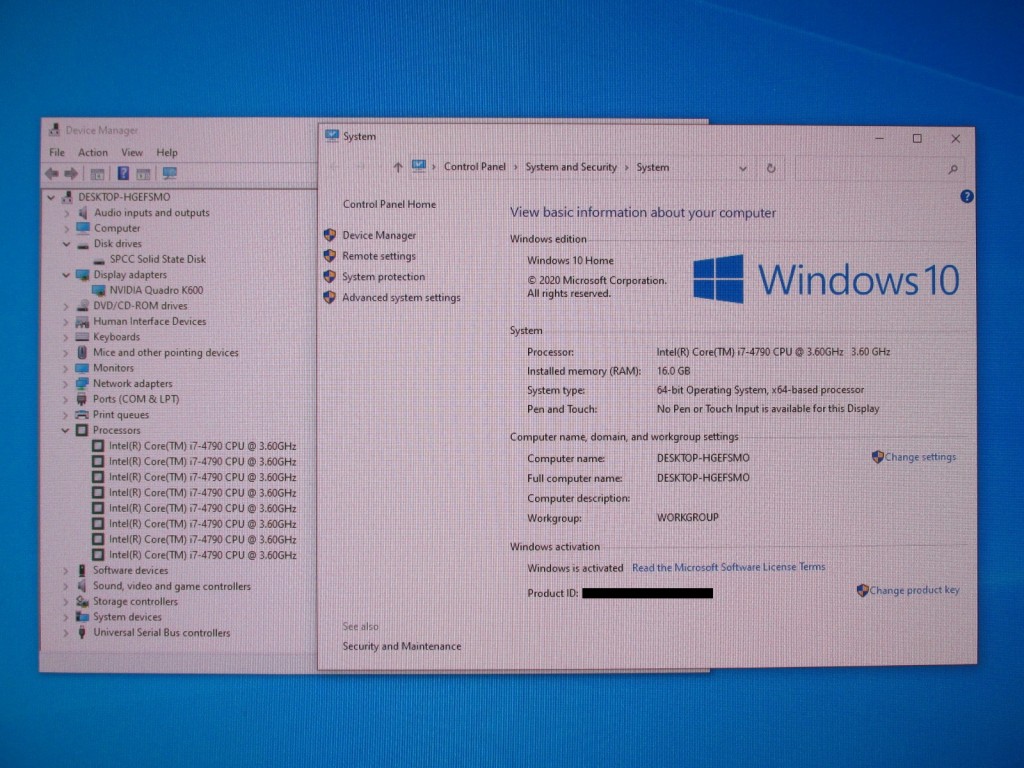Click the Print queues icon
Screen dimensions: 1024x768
(82, 415)
